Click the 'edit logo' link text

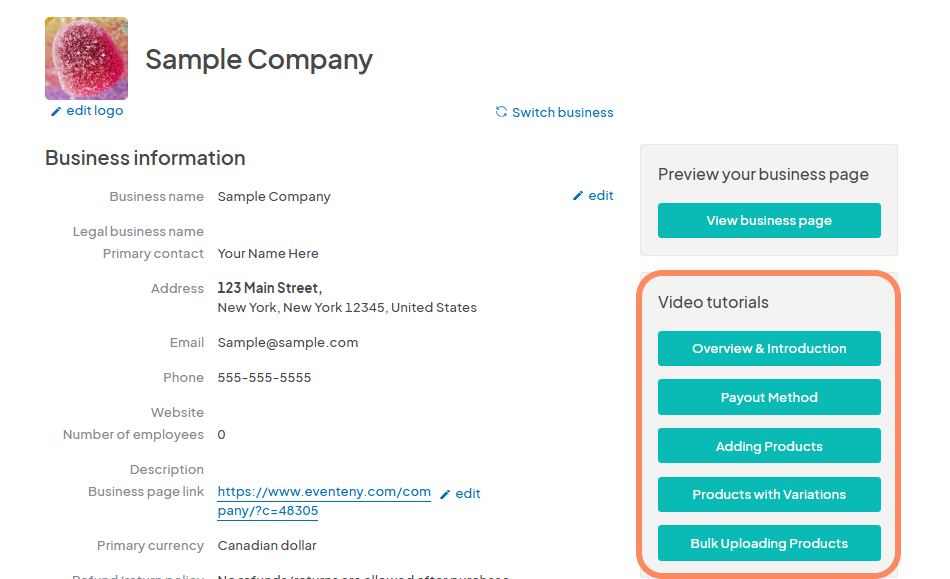point(95,111)
